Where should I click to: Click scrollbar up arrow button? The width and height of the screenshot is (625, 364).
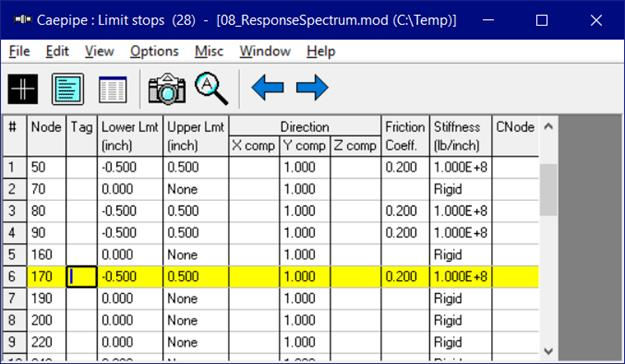click(x=548, y=126)
